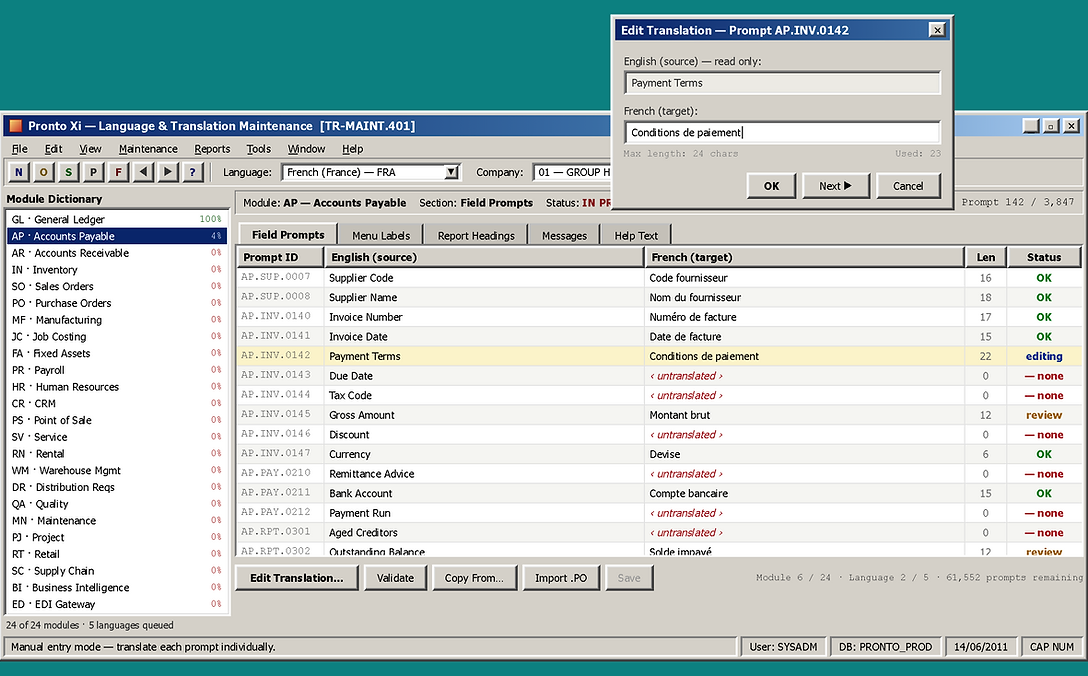
Task: Click the Len column header
Action: tap(985, 257)
